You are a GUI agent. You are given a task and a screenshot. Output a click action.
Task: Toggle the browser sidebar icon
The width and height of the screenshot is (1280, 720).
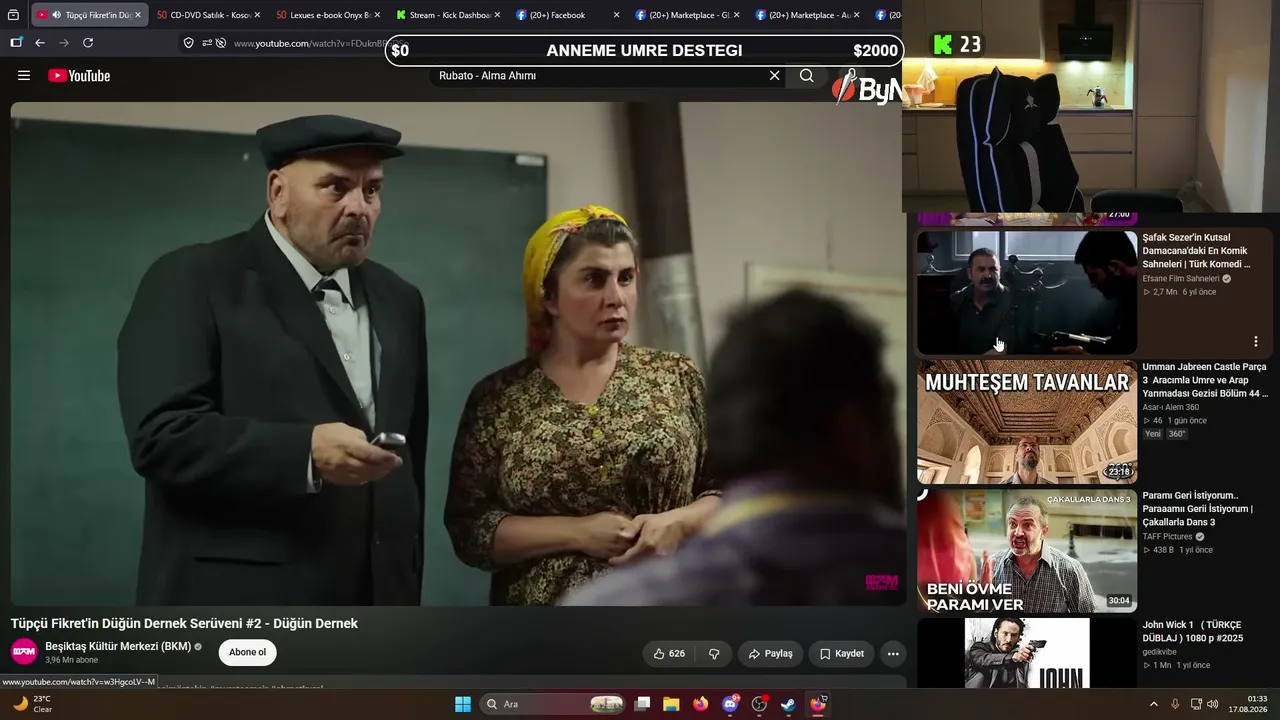(x=16, y=43)
